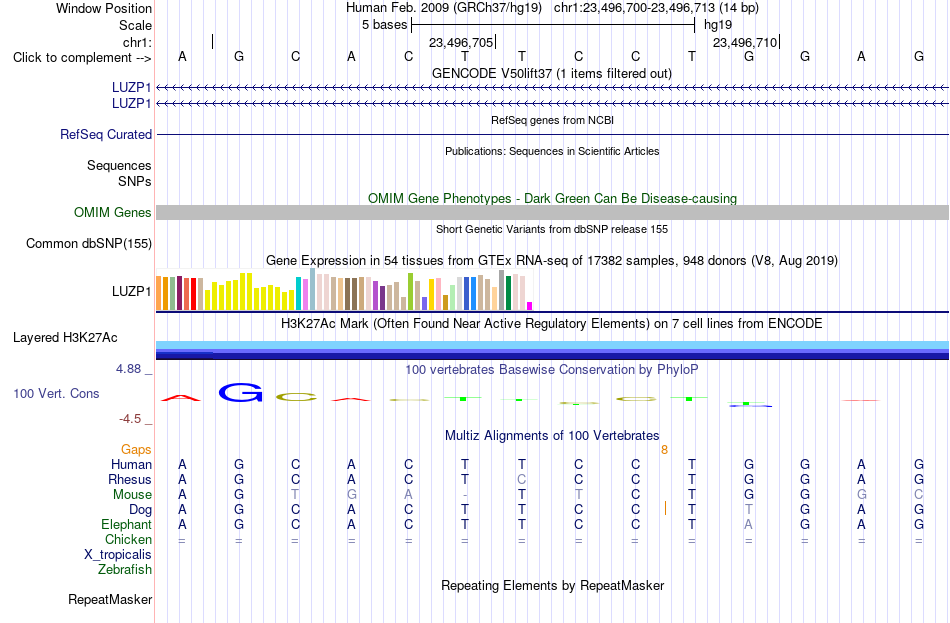
Task: Open "Repeating Elements by RepeatMasker" track title
Action: coord(552,585)
